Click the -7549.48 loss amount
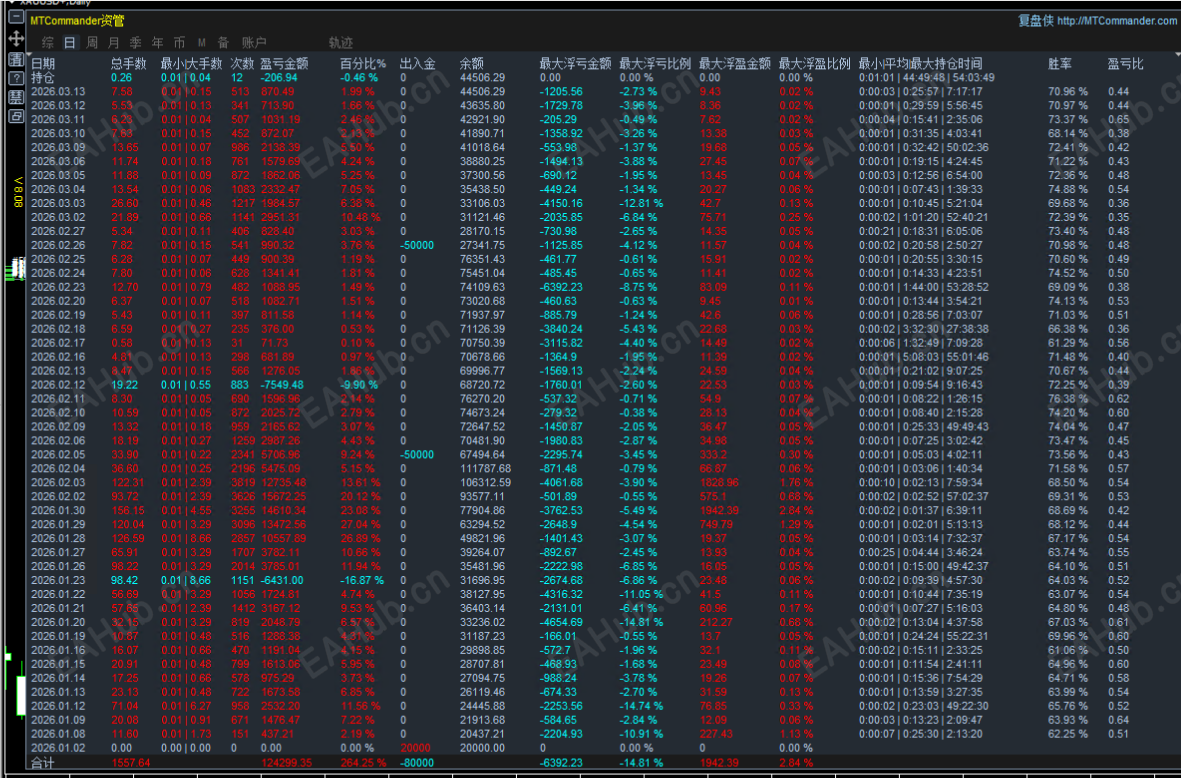This screenshot has height=778, width=1181. coord(282,385)
